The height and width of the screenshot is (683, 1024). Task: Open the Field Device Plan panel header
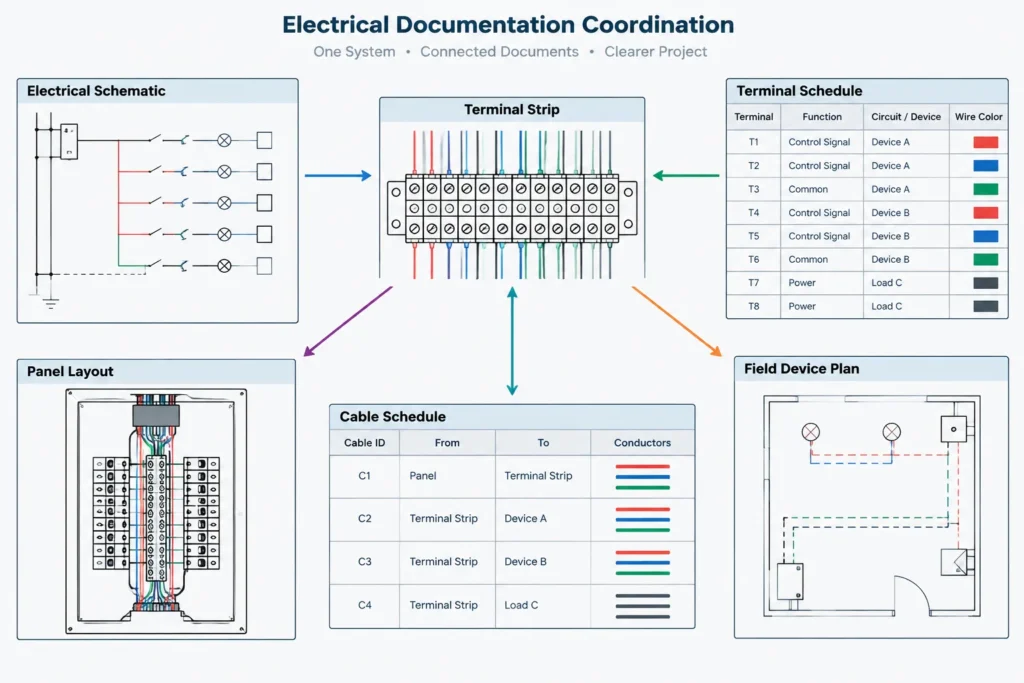coord(871,369)
